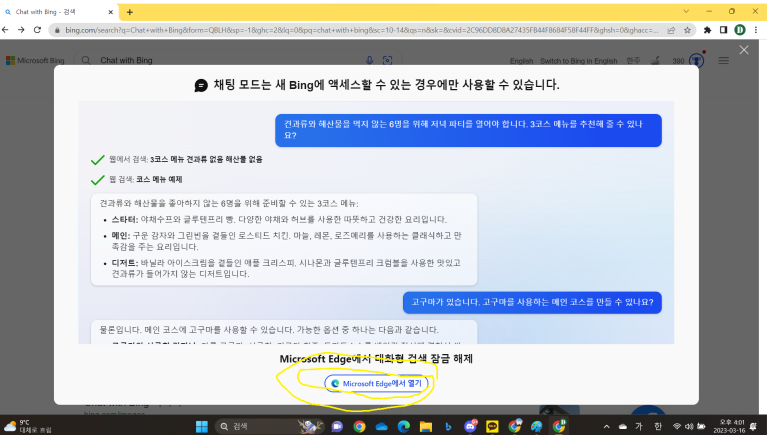773x435 pixels.
Task: Open the Chrome profile avatar
Action: point(740,30)
